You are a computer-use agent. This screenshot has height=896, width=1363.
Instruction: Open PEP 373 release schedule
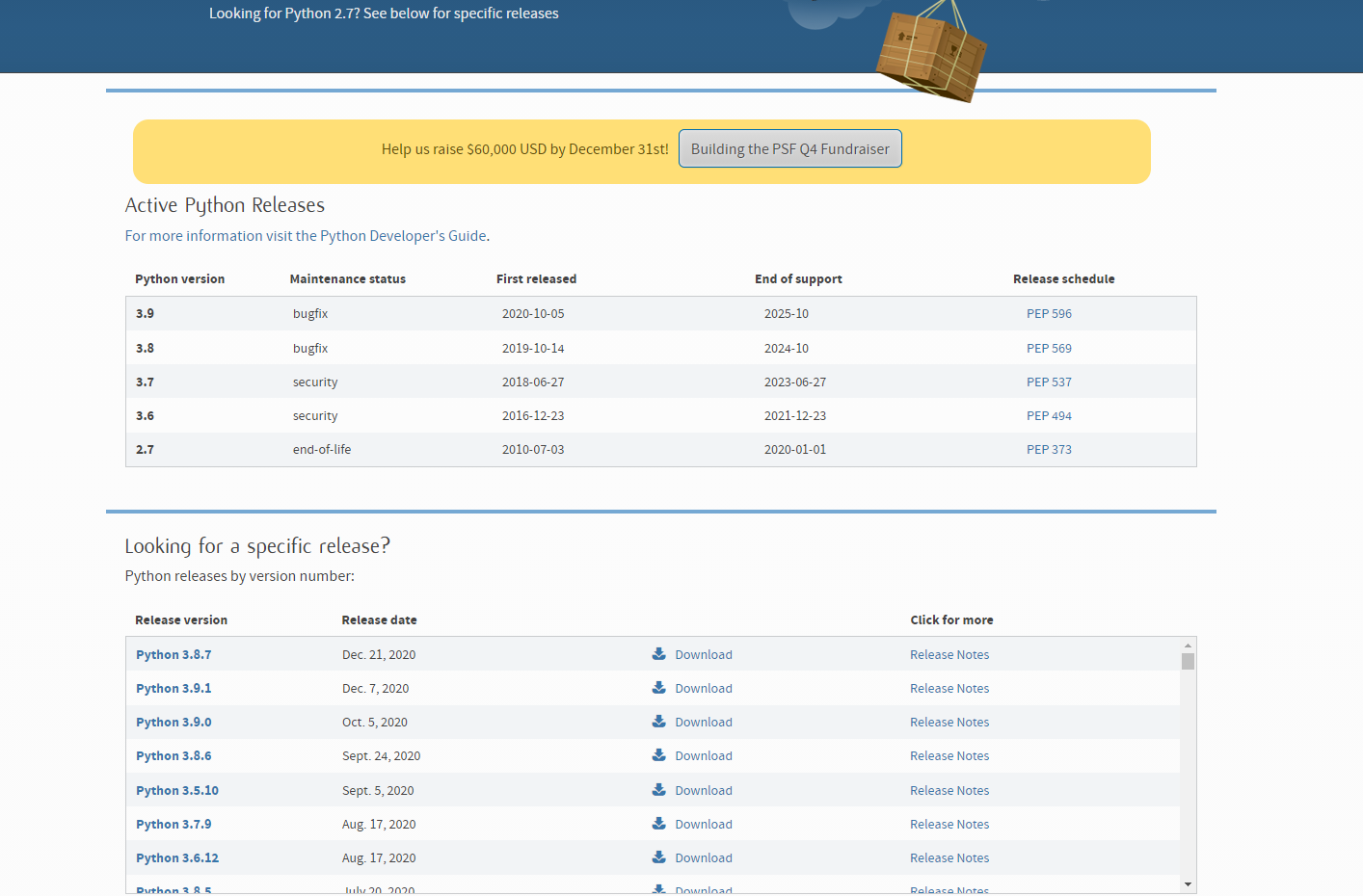click(x=1049, y=450)
